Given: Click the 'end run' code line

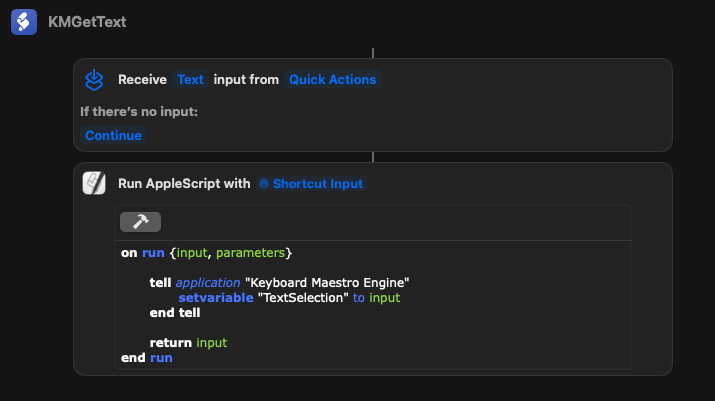Looking at the screenshot, I should pyautogui.click(x=146, y=358).
